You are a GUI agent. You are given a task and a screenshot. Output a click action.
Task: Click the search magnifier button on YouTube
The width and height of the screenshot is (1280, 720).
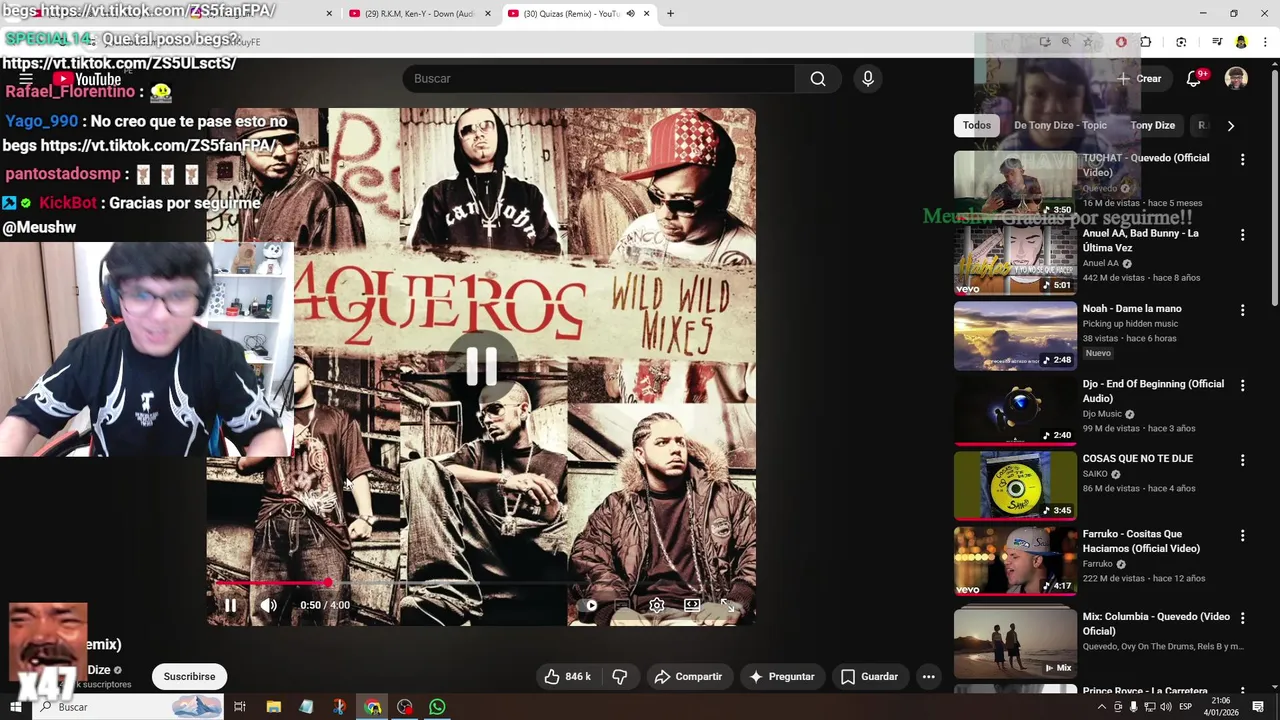(818, 79)
